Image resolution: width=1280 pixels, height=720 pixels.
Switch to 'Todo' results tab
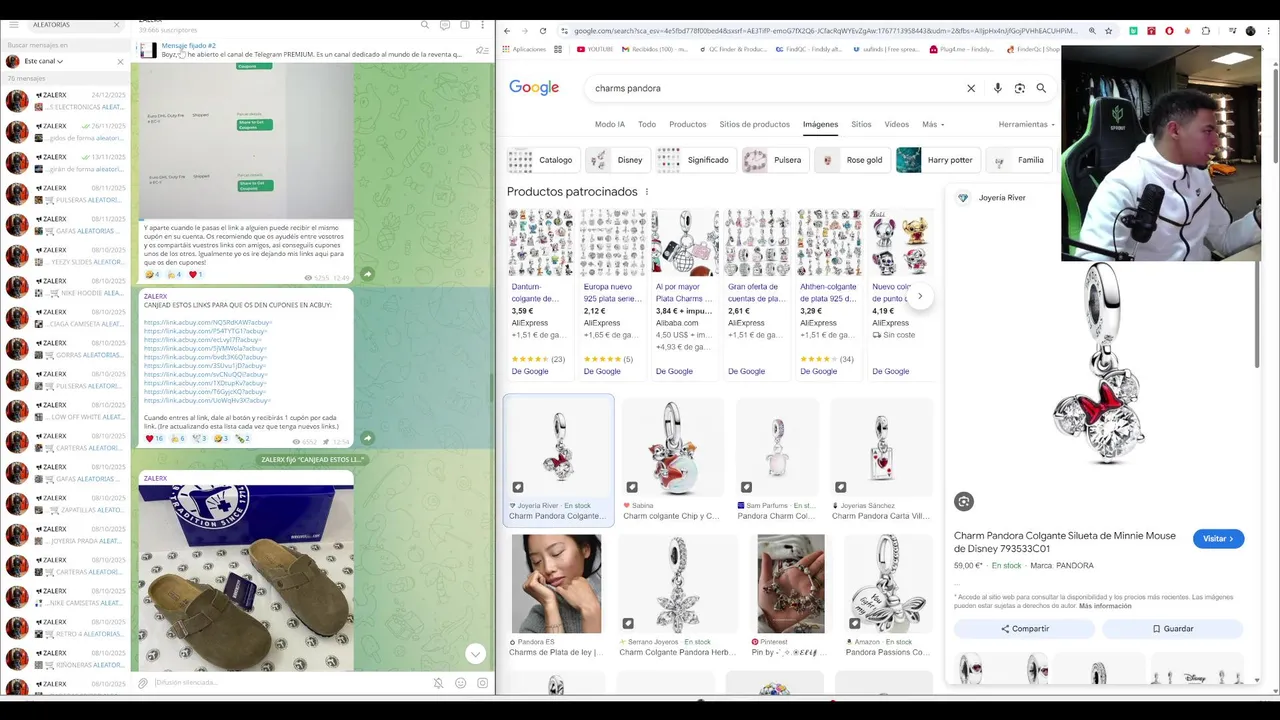click(647, 124)
